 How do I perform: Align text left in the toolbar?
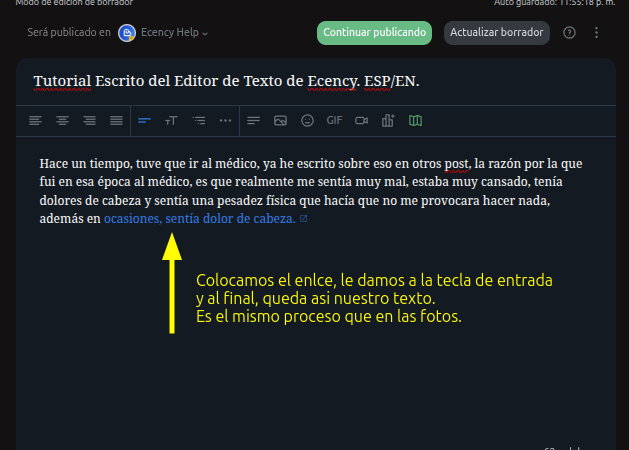[35, 121]
